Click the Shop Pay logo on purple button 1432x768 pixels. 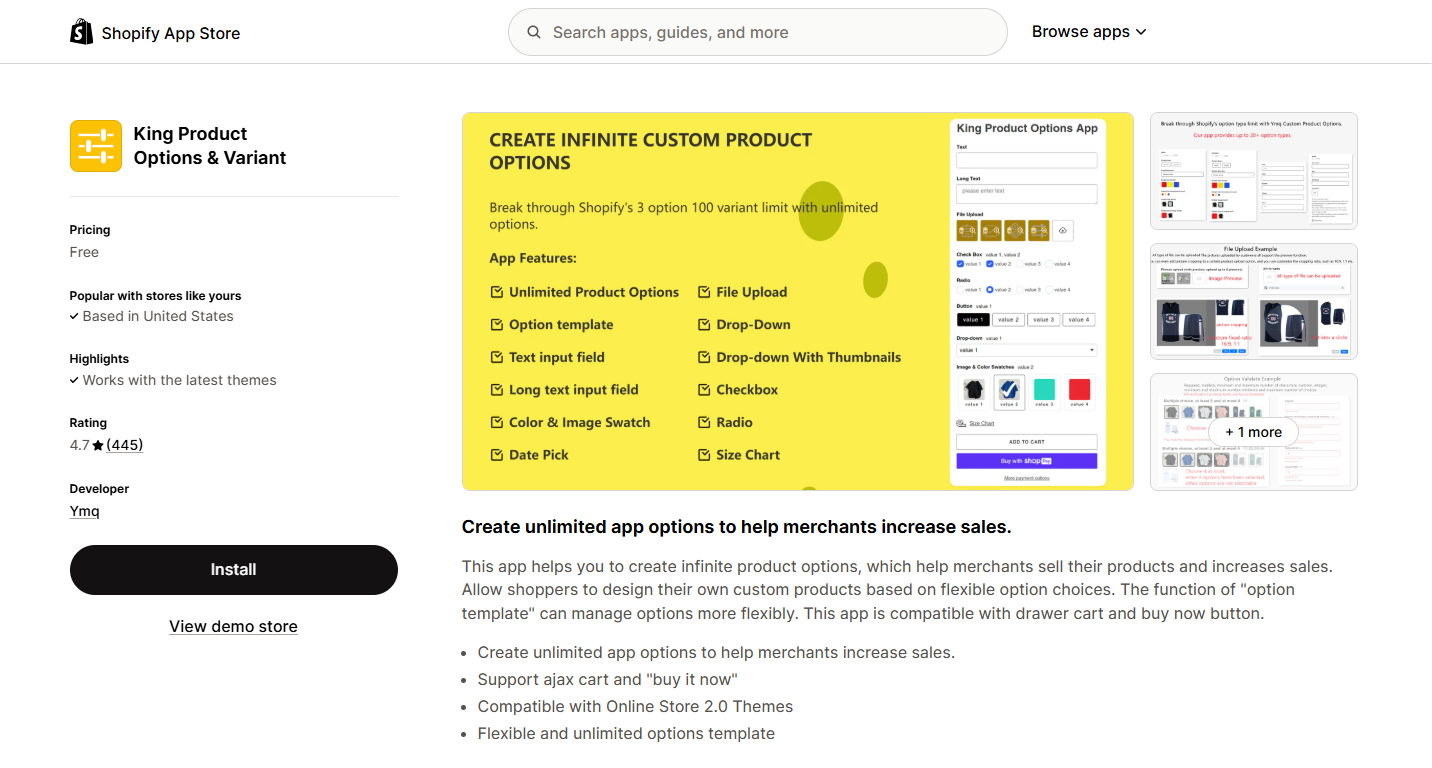point(1037,461)
